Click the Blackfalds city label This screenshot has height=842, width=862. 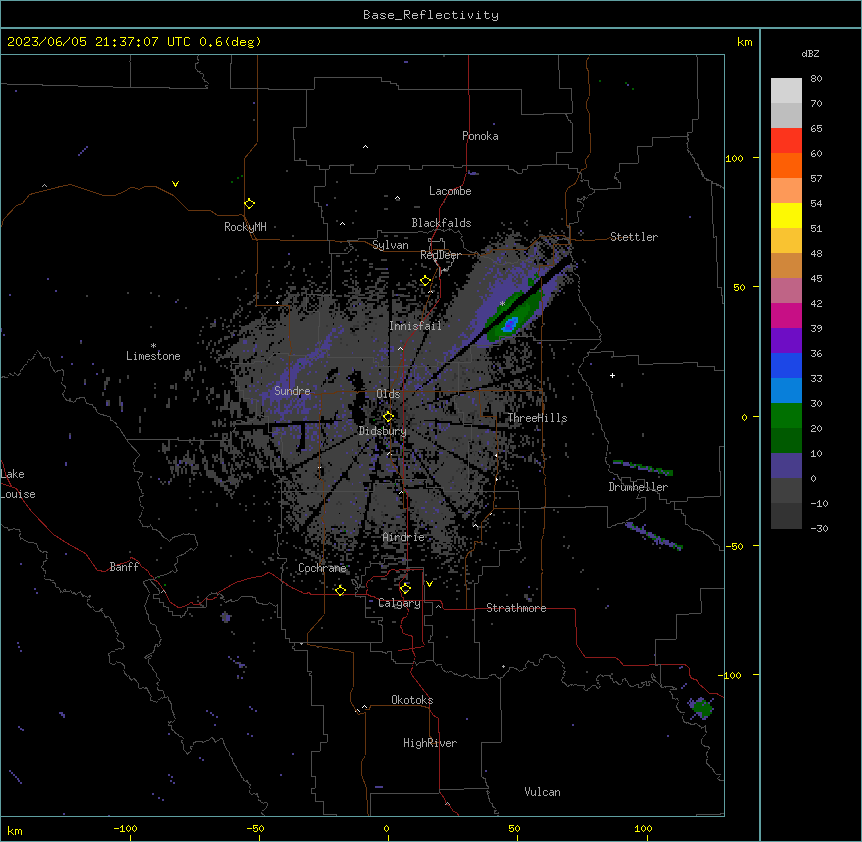click(441, 223)
